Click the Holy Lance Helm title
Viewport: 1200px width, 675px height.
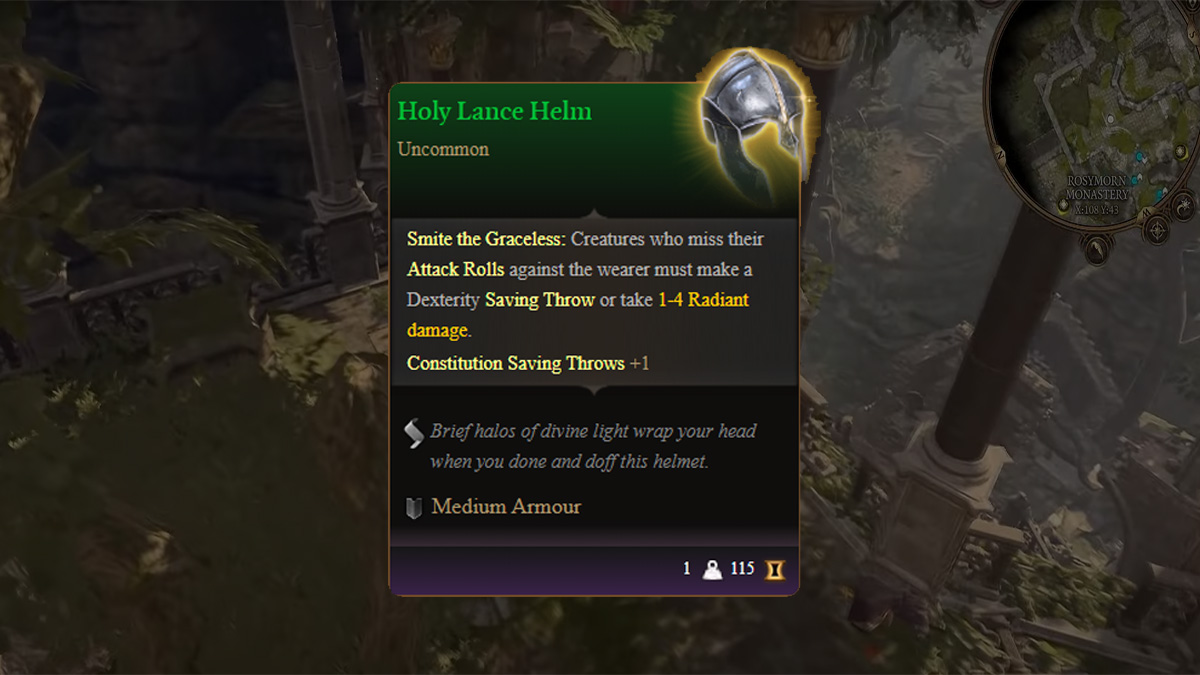[x=495, y=111]
